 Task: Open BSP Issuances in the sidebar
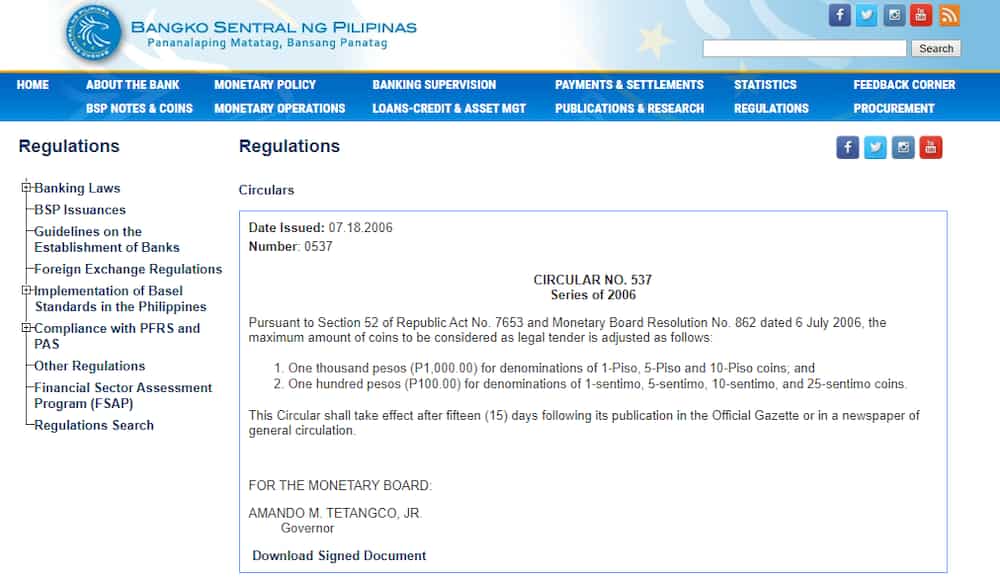(x=80, y=210)
